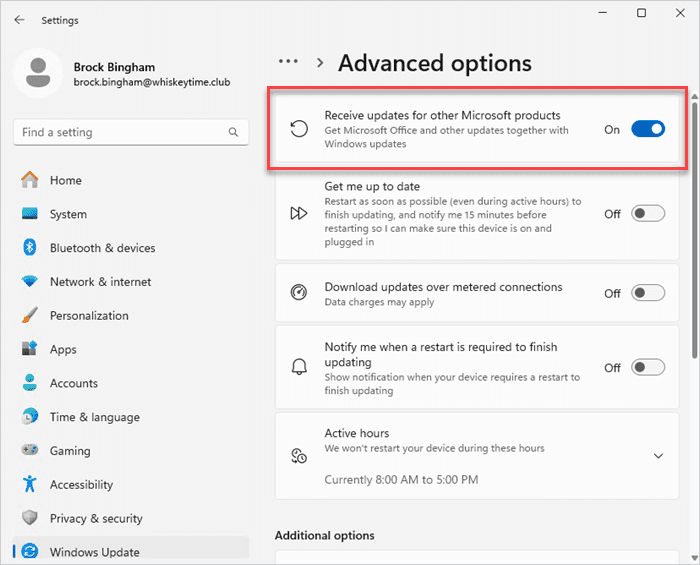The width and height of the screenshot is (700, 565).
Task: Click the Home house icon
Action: coord(29,180)
